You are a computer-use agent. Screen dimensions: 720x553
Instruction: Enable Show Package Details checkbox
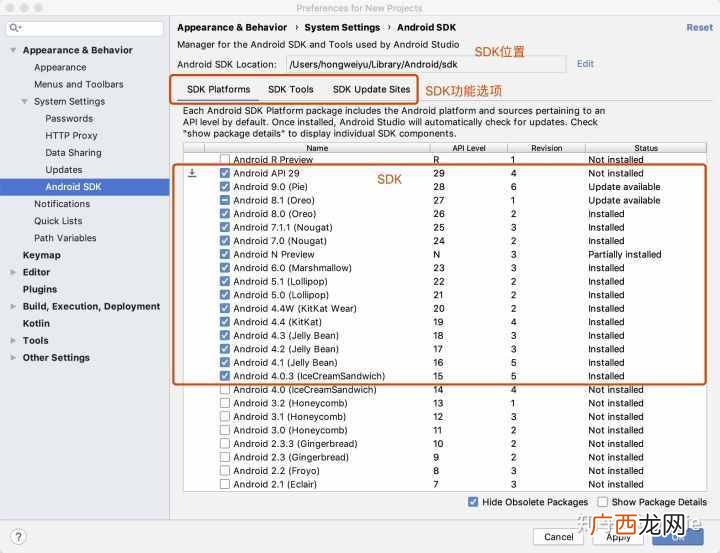[x=602, y=502]
